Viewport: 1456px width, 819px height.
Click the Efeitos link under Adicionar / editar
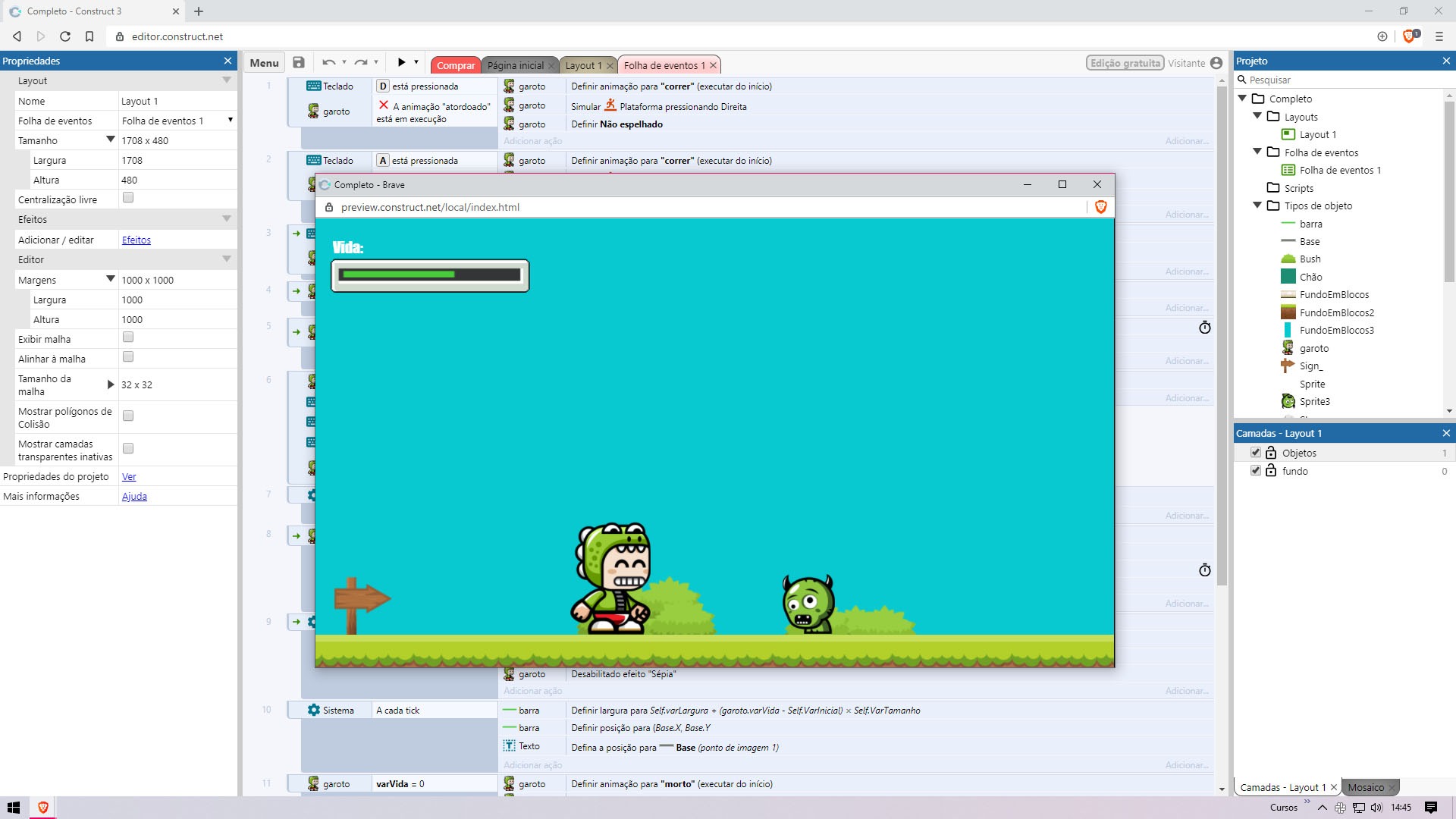click(136, 240)
